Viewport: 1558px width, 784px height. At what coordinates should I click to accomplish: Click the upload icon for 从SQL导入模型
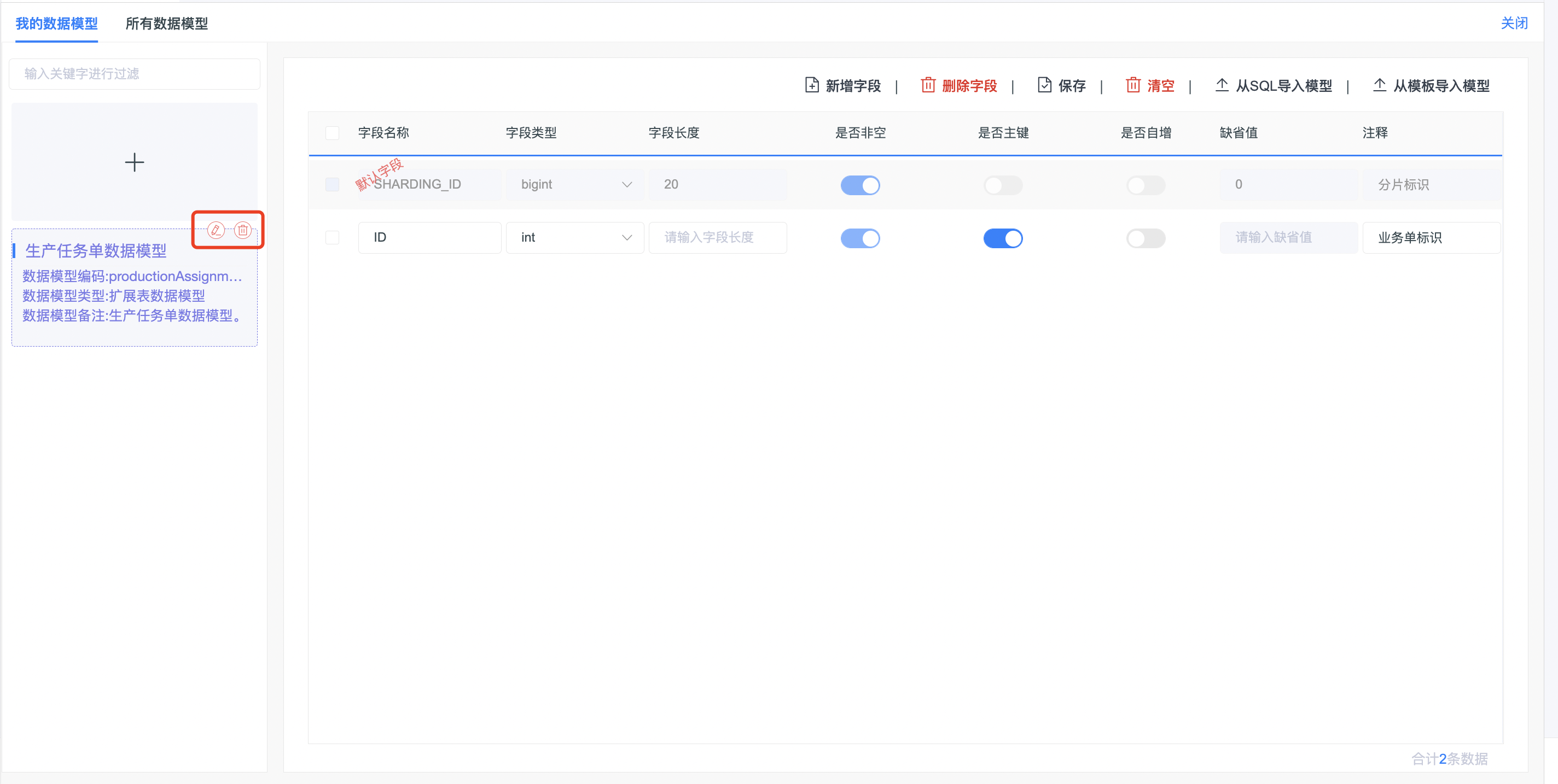pyautogui.click(x=1222, y=85)
